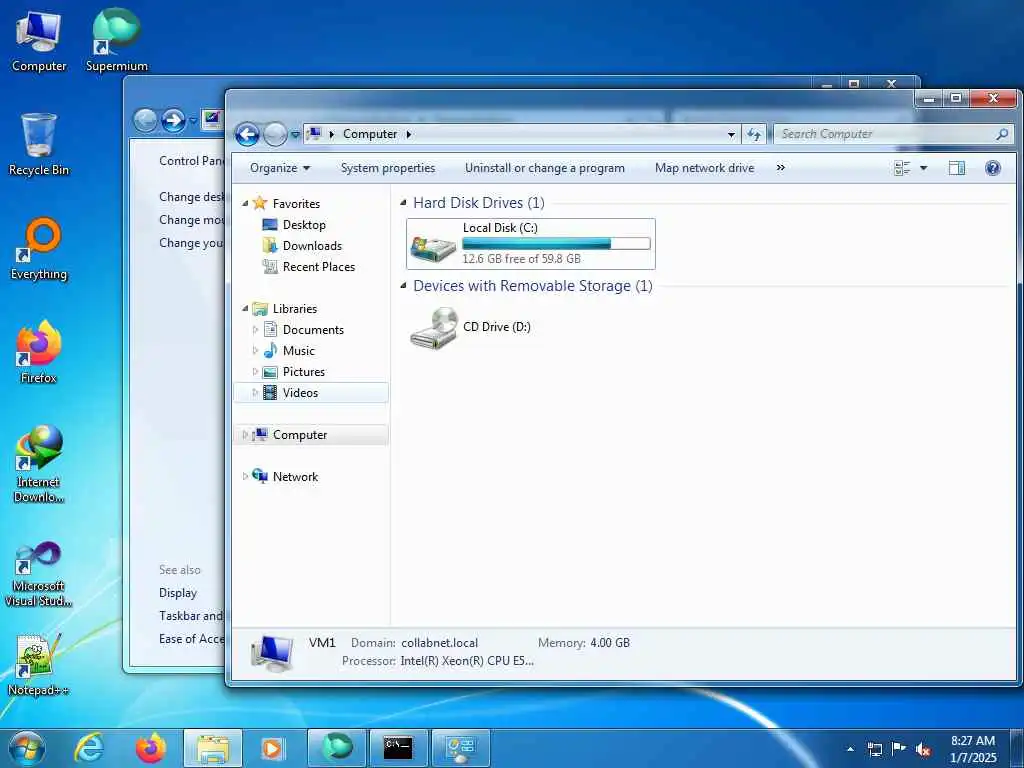
Task: Expand the Pictures library node
Action: (x=255, y=372)
